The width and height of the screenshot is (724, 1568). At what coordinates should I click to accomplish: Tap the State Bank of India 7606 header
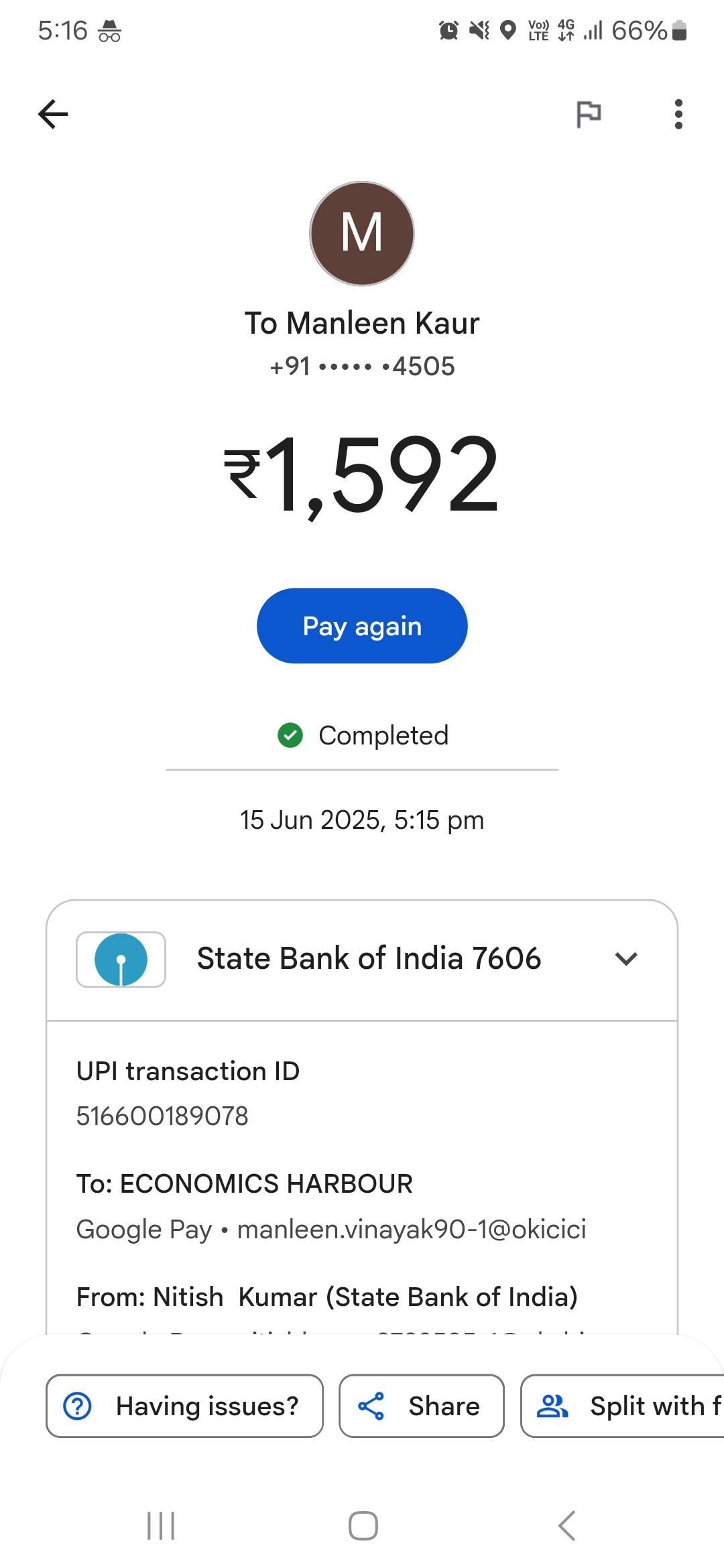coord(369,959)
